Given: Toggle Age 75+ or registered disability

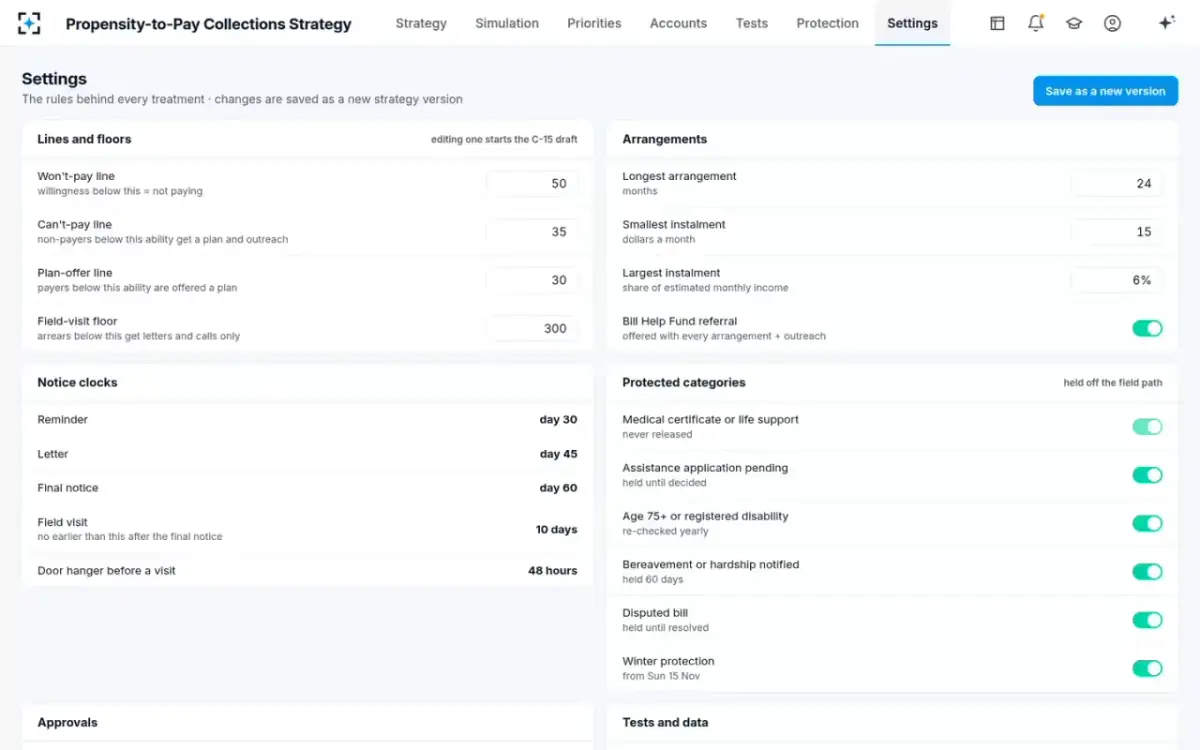Looking at the screenshot, I should tap(1147, 523).
